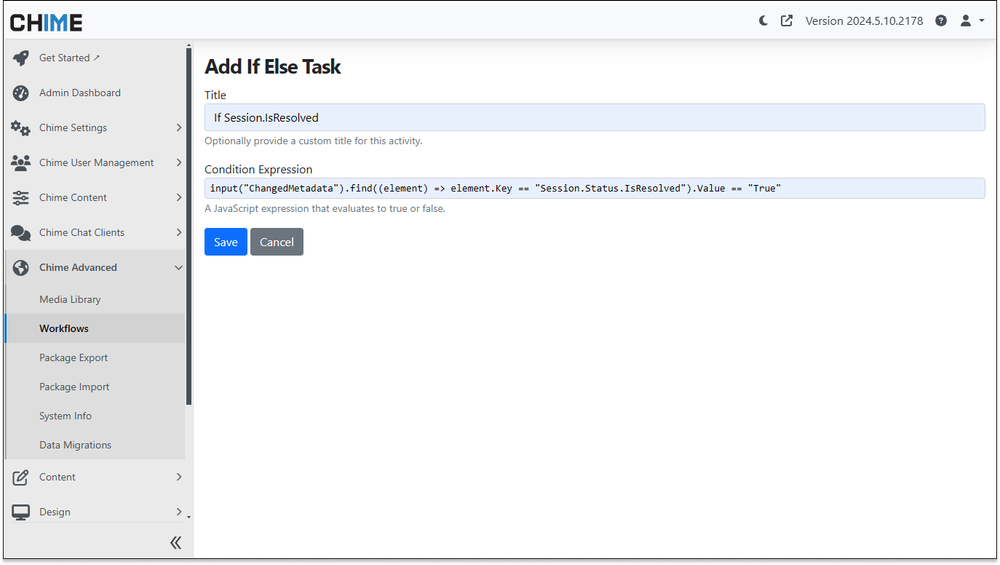Open the System Info page
Viewport: 1000px width, 565px height.
(x=65, y=416)
